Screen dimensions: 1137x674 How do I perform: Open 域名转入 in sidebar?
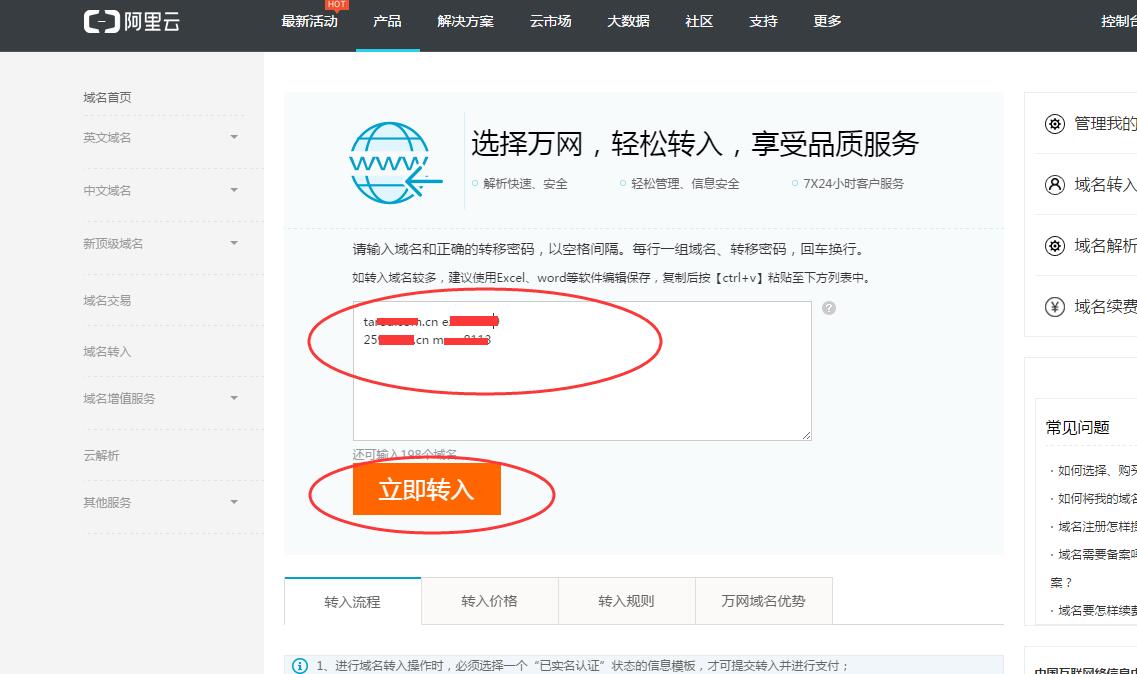tap(107, 352)
